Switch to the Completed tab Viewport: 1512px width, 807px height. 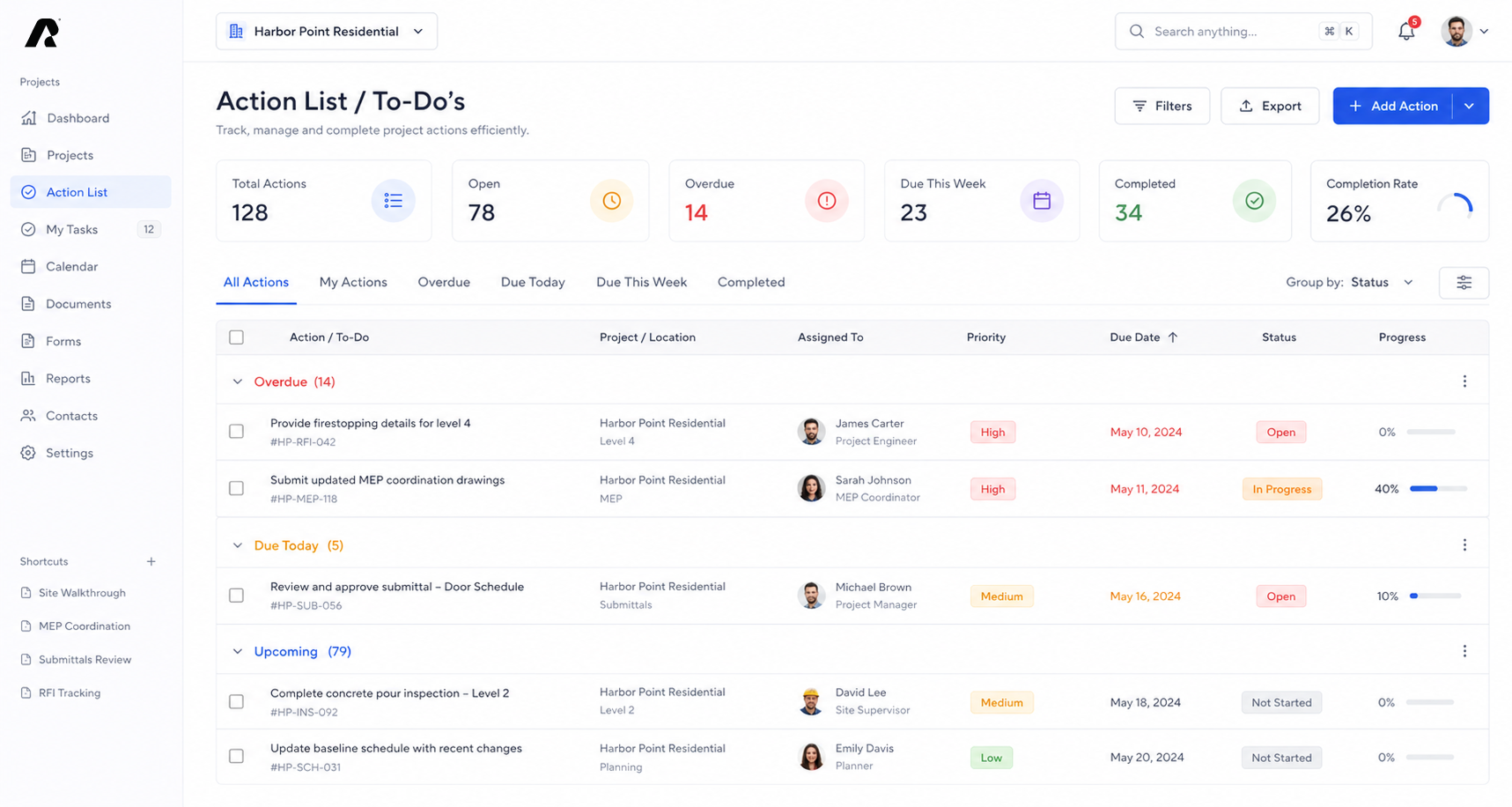point(751,282)
